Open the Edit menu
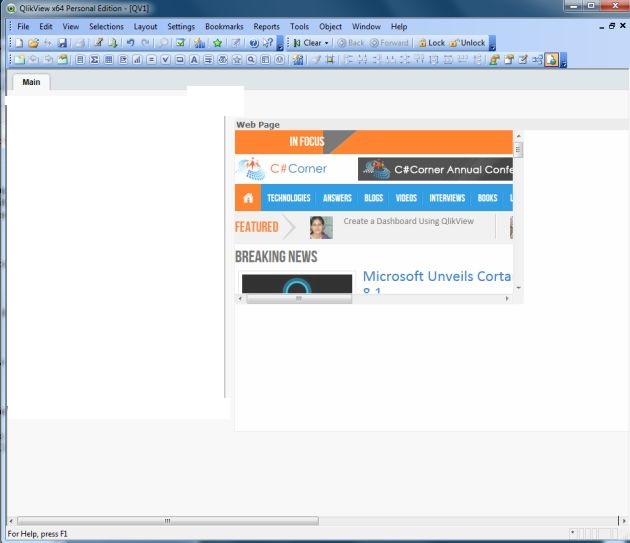630x543 pixels. coord(46,27)
